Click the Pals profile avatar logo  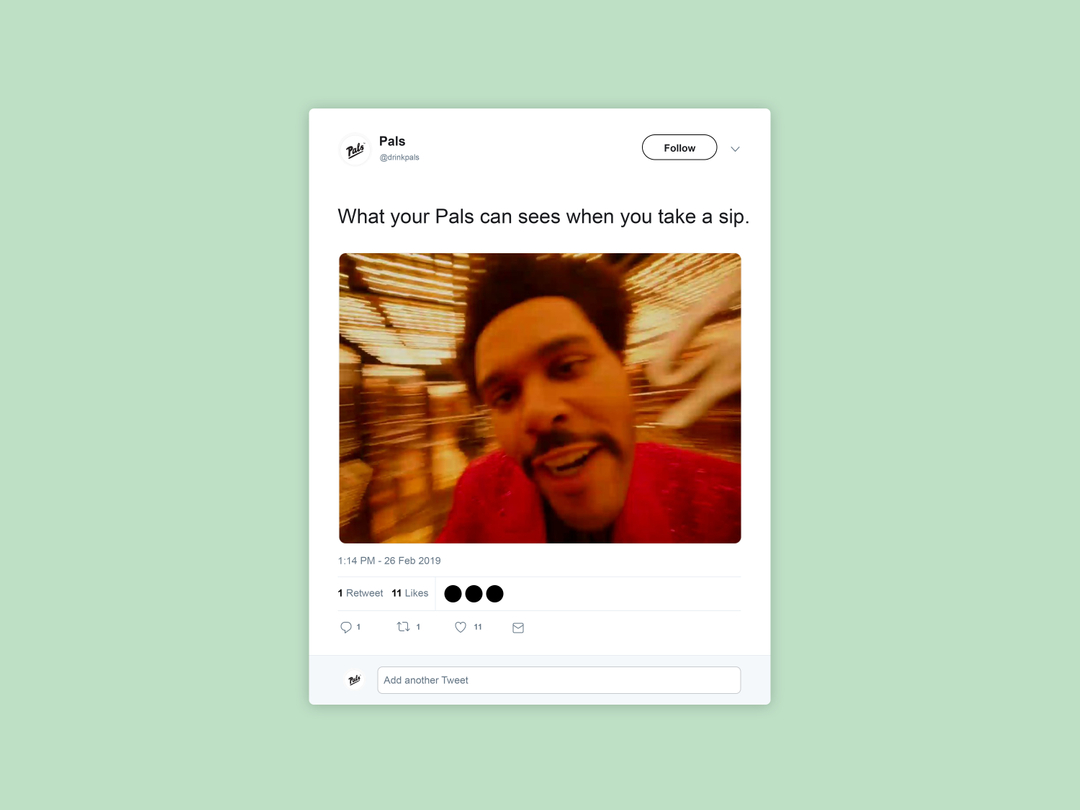click(355, 149)
